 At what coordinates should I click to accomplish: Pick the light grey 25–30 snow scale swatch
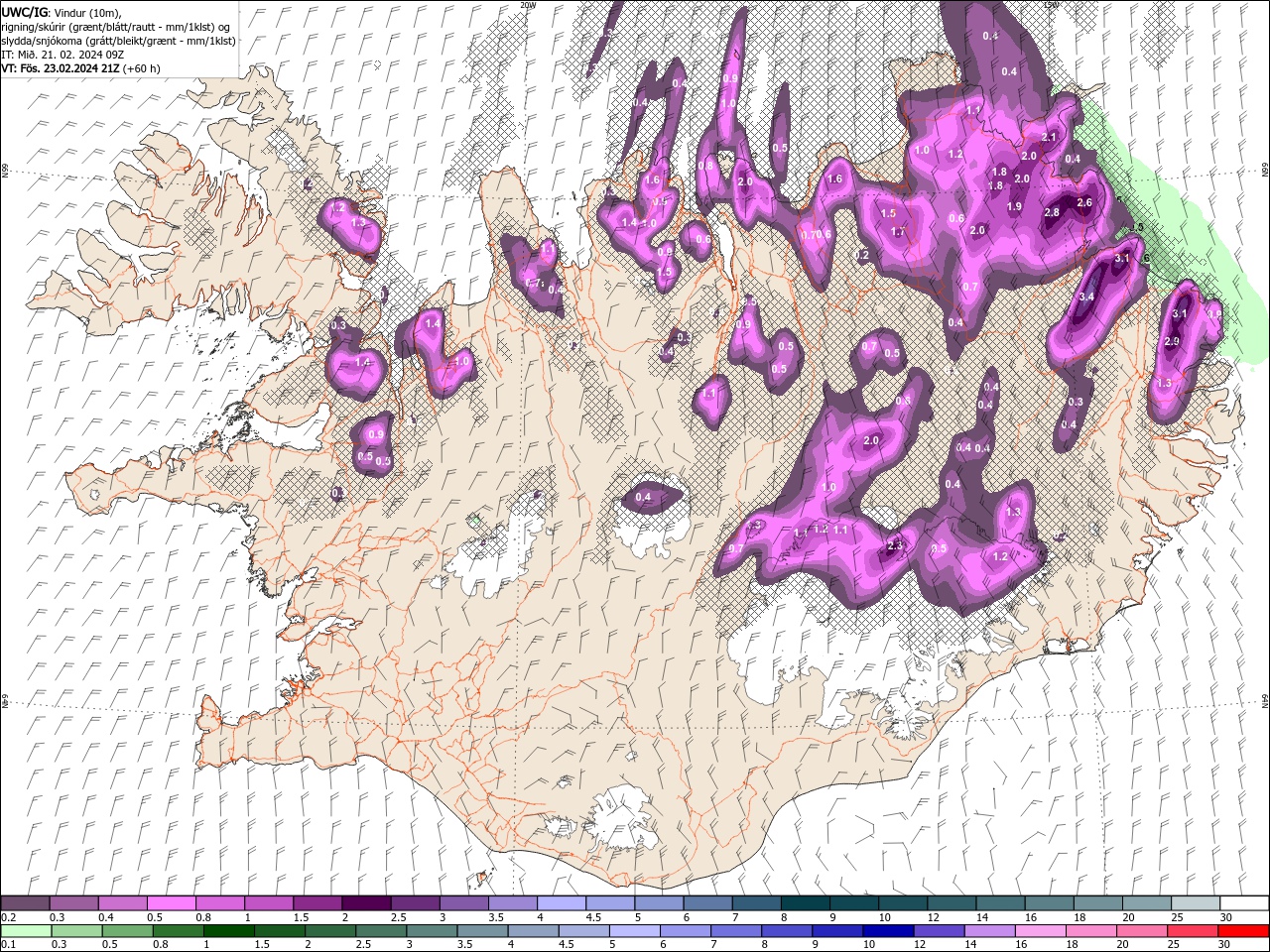tap(1195, 903)
